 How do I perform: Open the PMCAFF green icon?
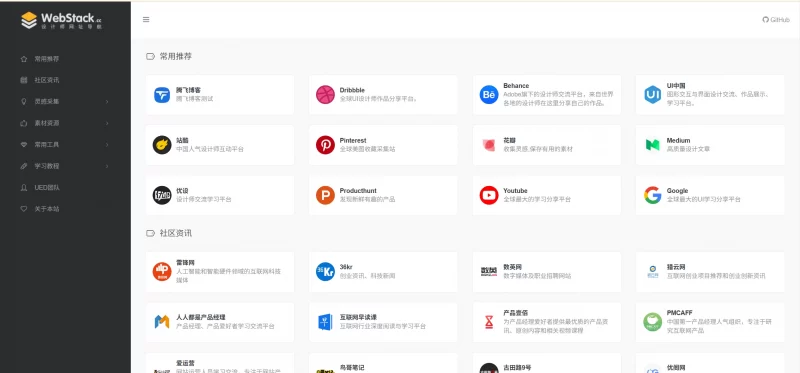[652, 321]
